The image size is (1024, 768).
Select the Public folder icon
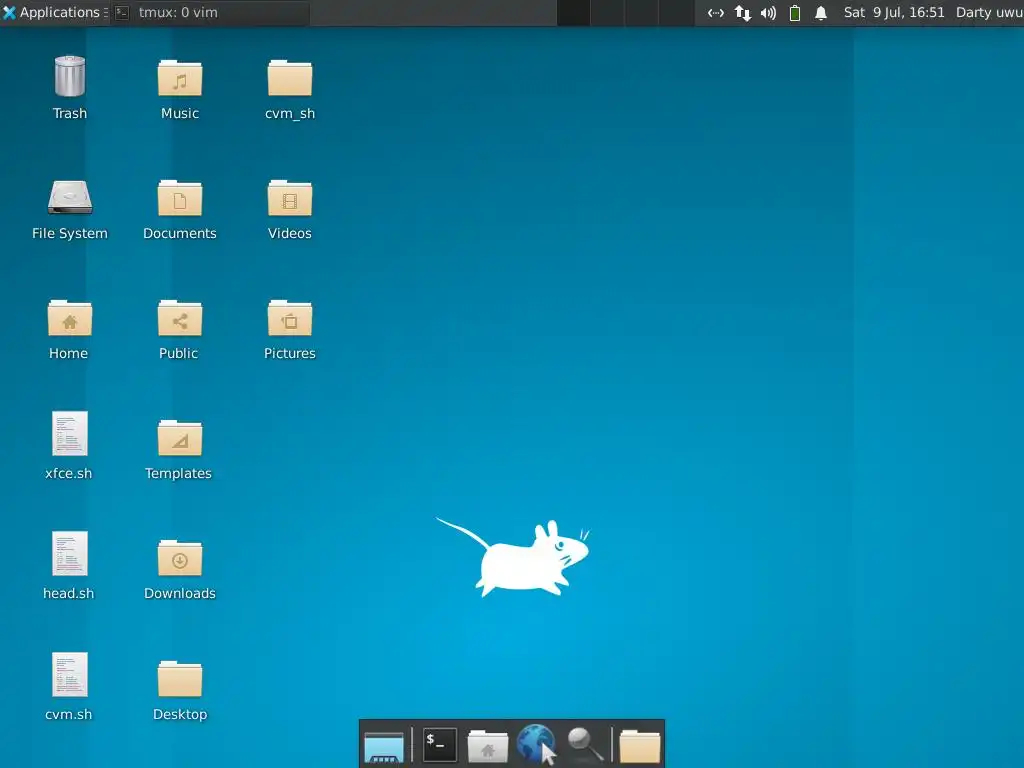pos(180,319)
